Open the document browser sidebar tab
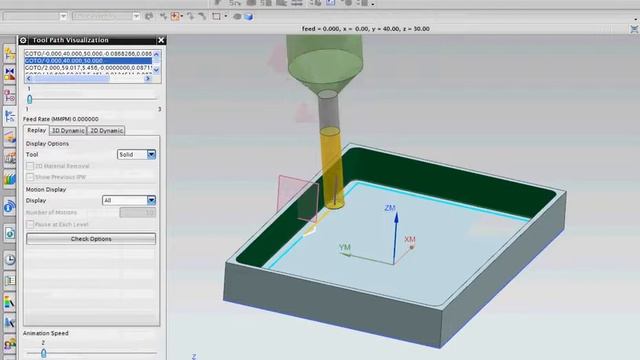Image resolution: width=640 pixels, height=360 pixels. point(9,233)
